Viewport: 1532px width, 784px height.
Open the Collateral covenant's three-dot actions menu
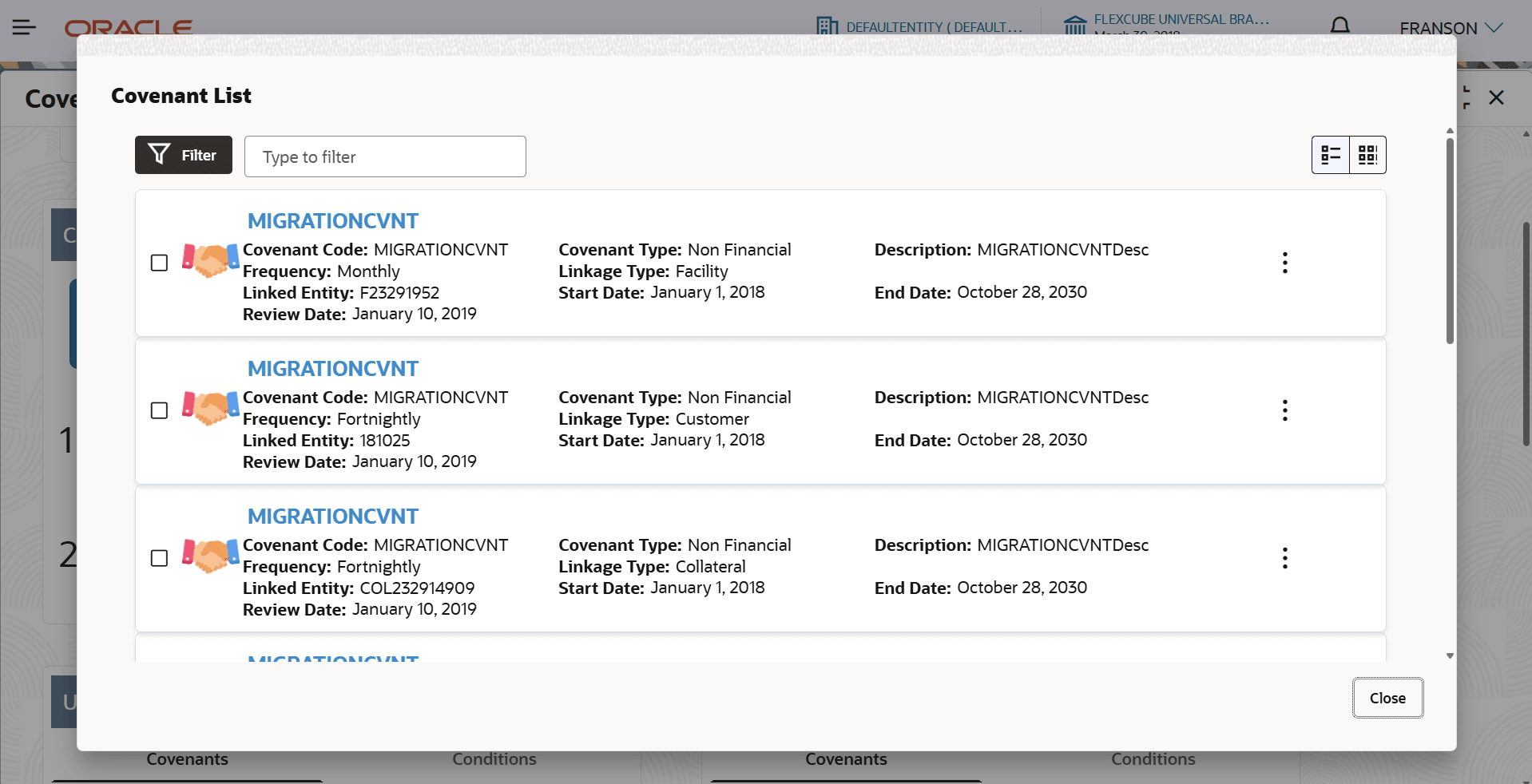point(1284,558)
